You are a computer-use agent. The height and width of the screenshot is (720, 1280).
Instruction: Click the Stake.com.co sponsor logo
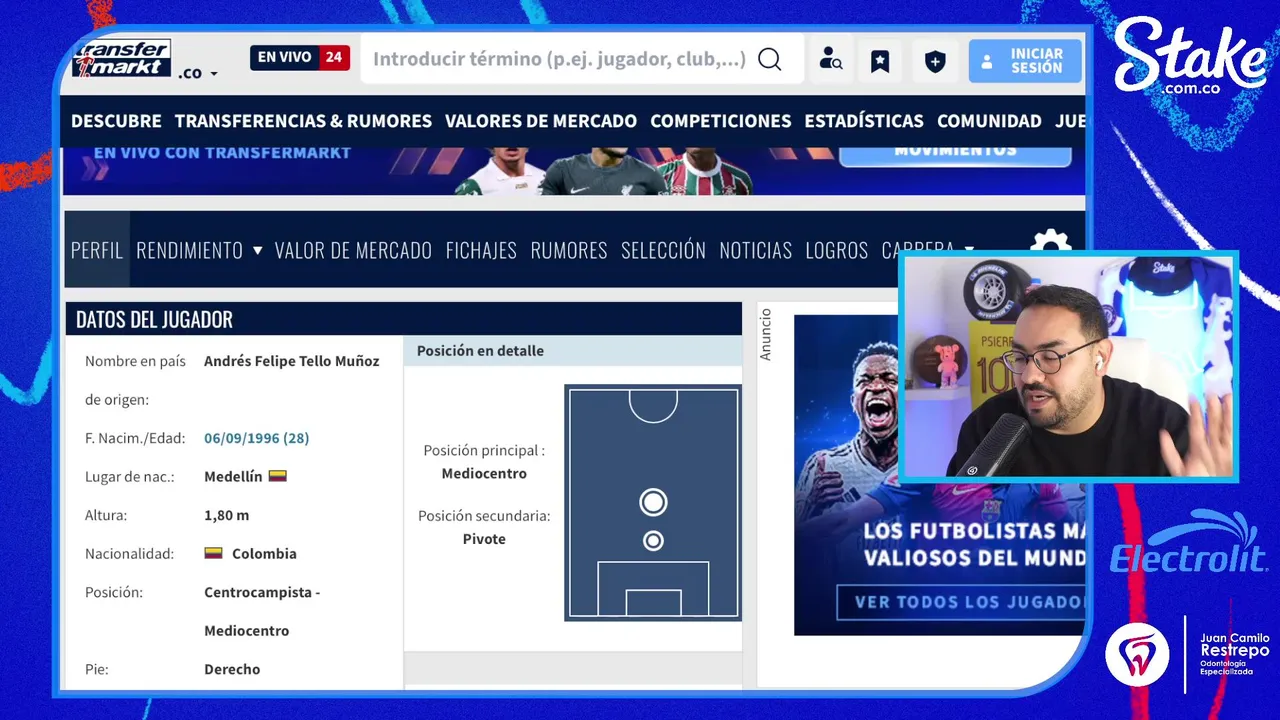[x=1190, y=57]
